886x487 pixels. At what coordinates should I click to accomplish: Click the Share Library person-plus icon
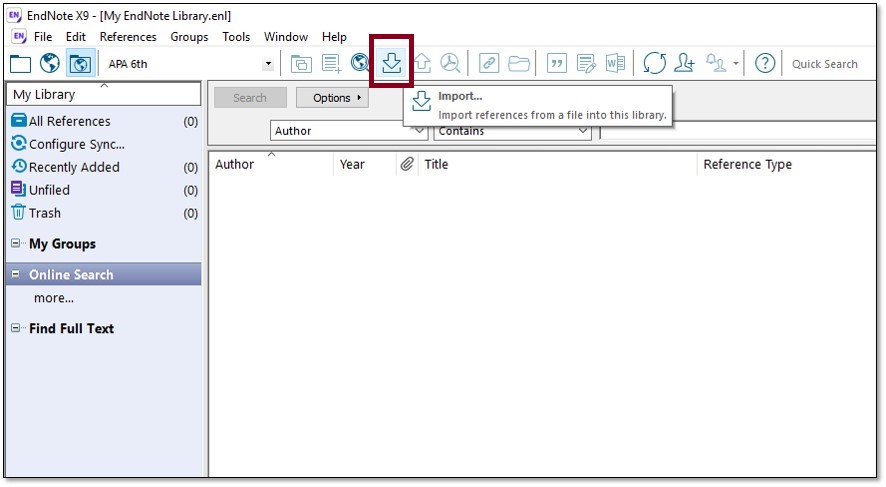point(684,63)
